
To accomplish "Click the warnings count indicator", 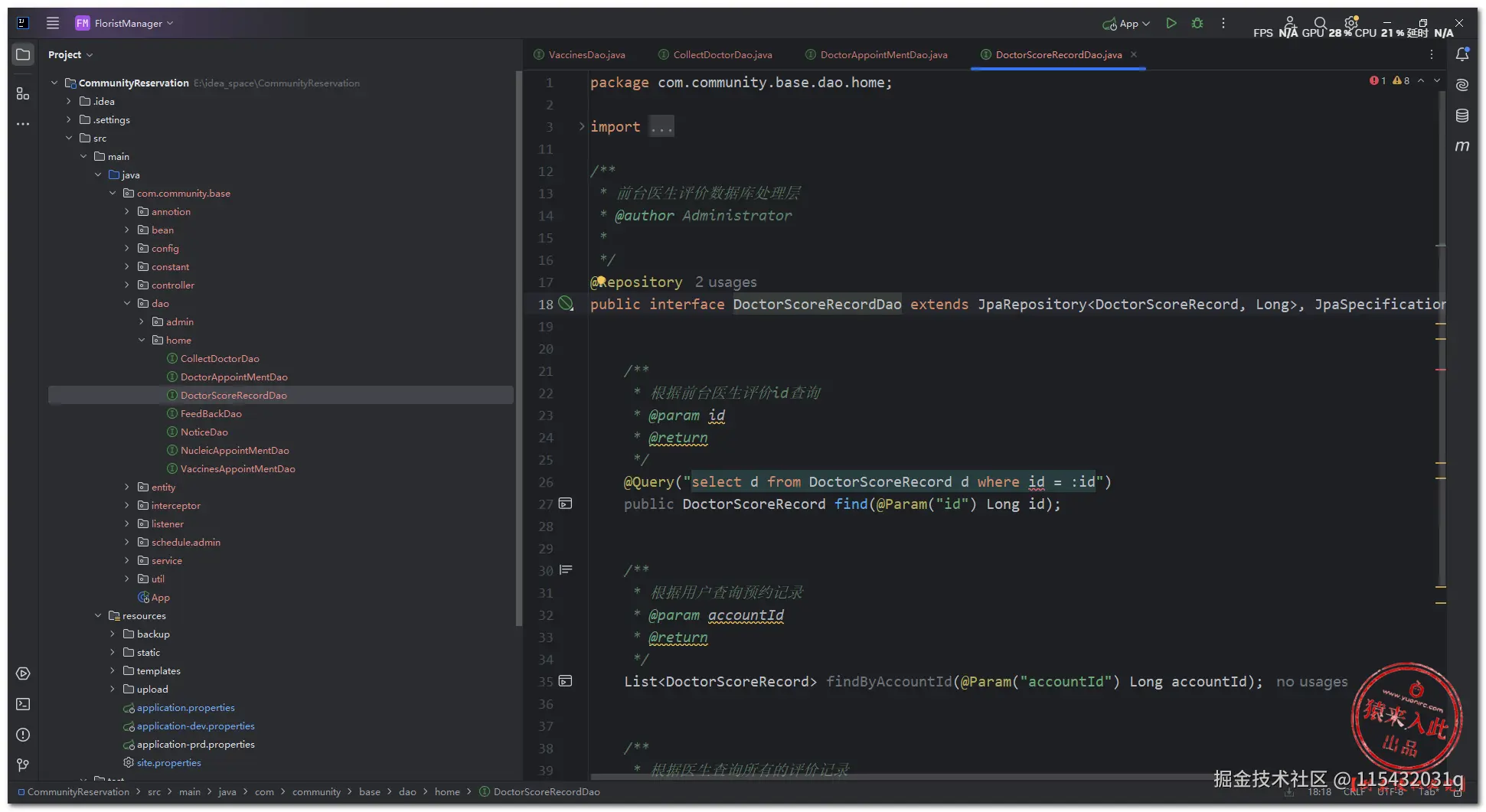I will pyautogui.click(x=1401, y=80).
